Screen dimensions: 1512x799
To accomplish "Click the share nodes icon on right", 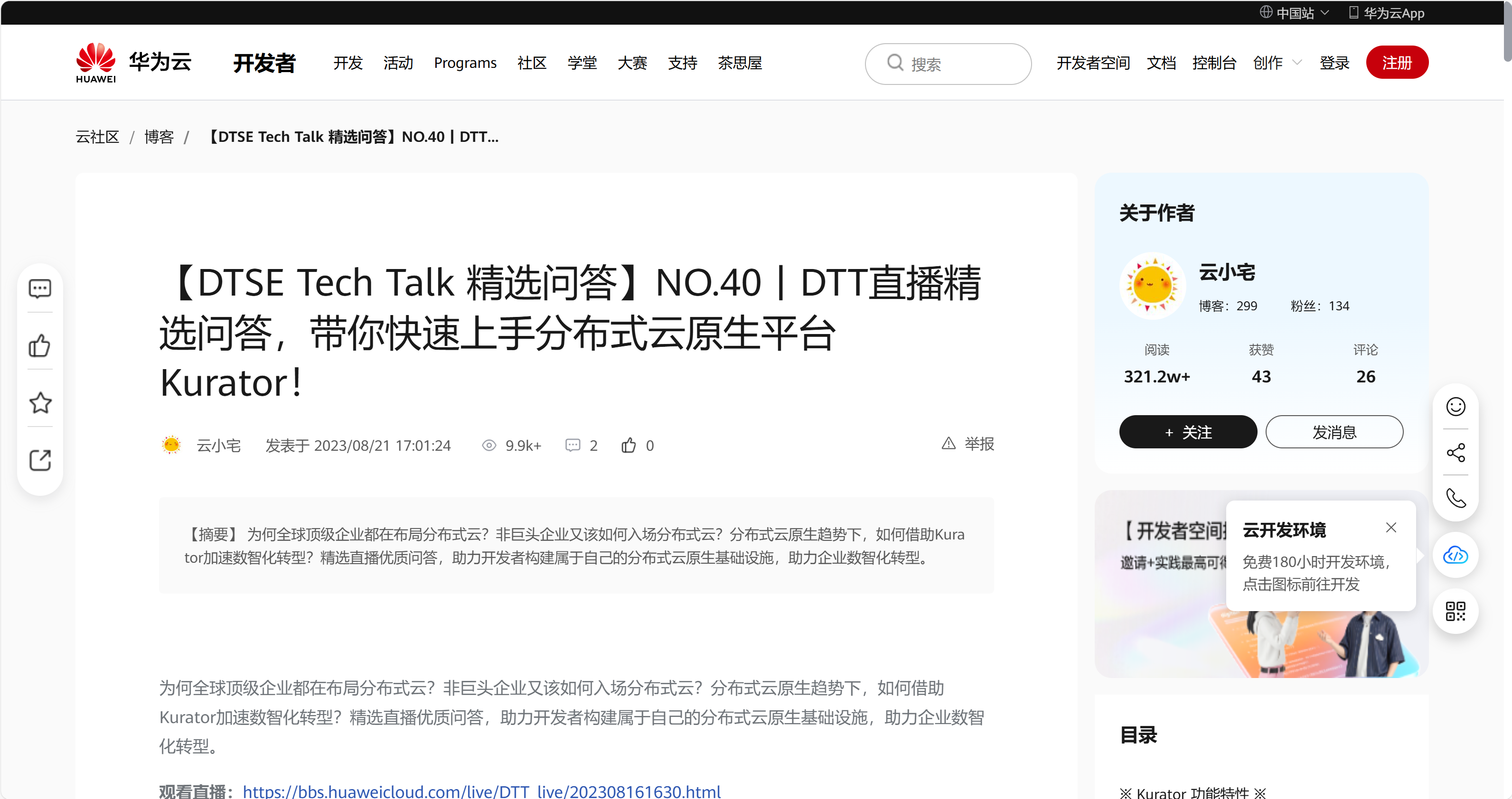I will (x=1455, y=452).
